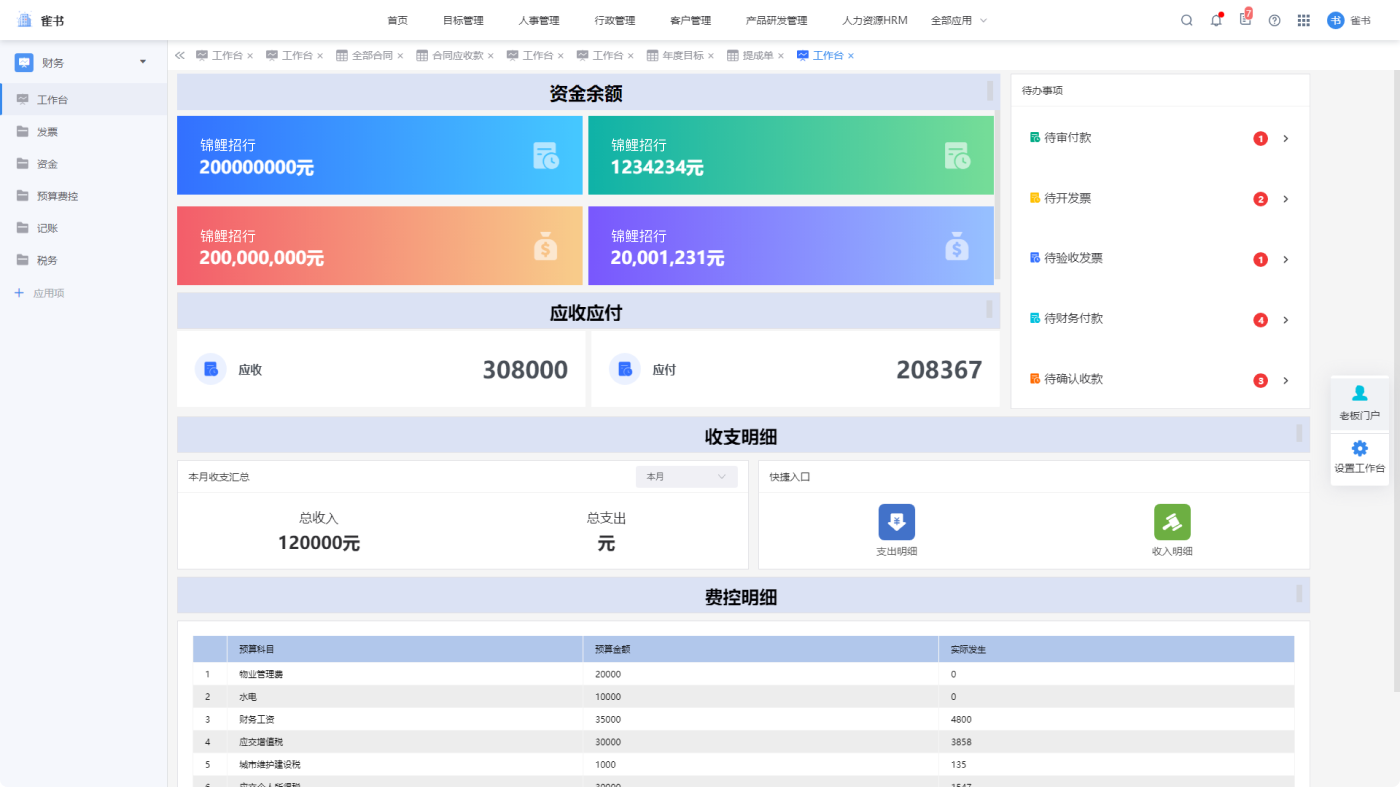Screen dimensions: 1400x787
Task: Click the money bag icon on 200,000,000元 card
Action: point(546,246)
